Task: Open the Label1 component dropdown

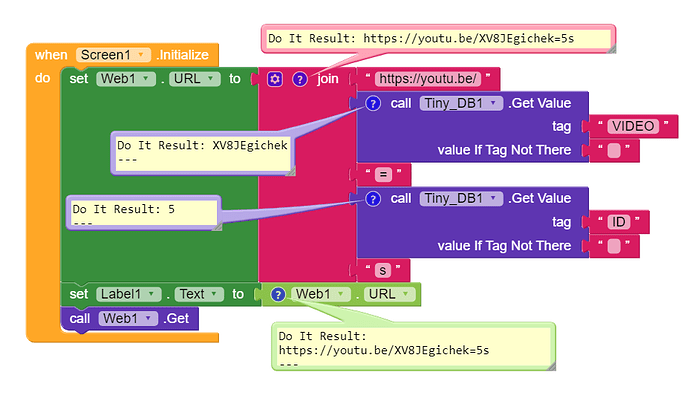Action: [x=128, y=294]
